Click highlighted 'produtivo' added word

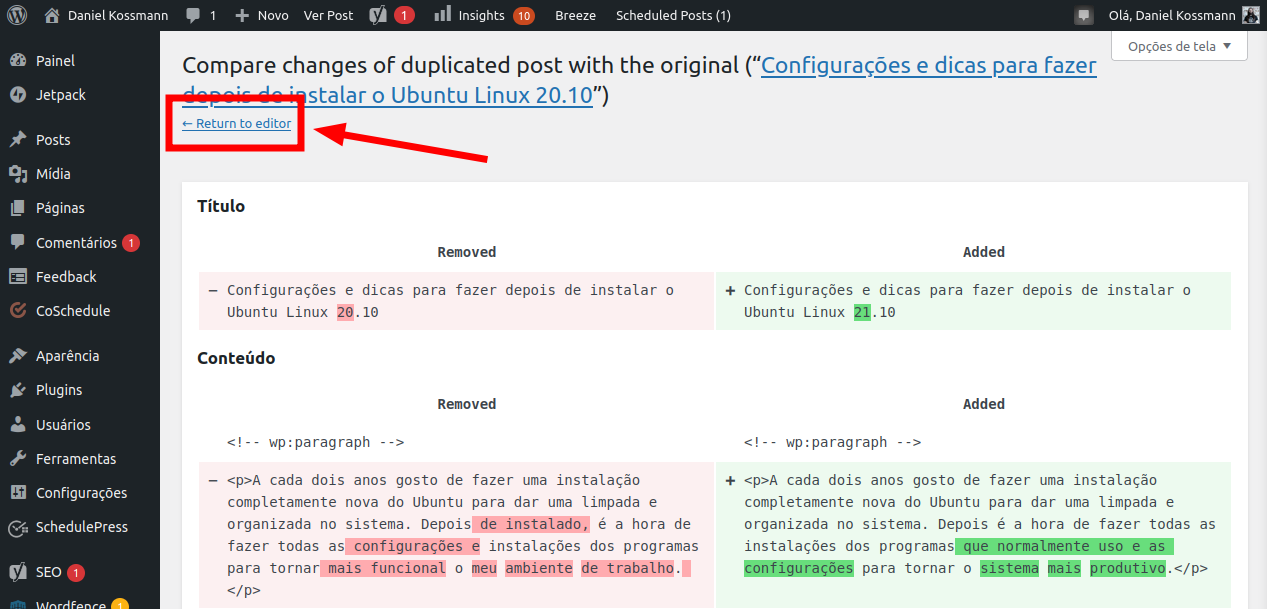(1128, 568)
